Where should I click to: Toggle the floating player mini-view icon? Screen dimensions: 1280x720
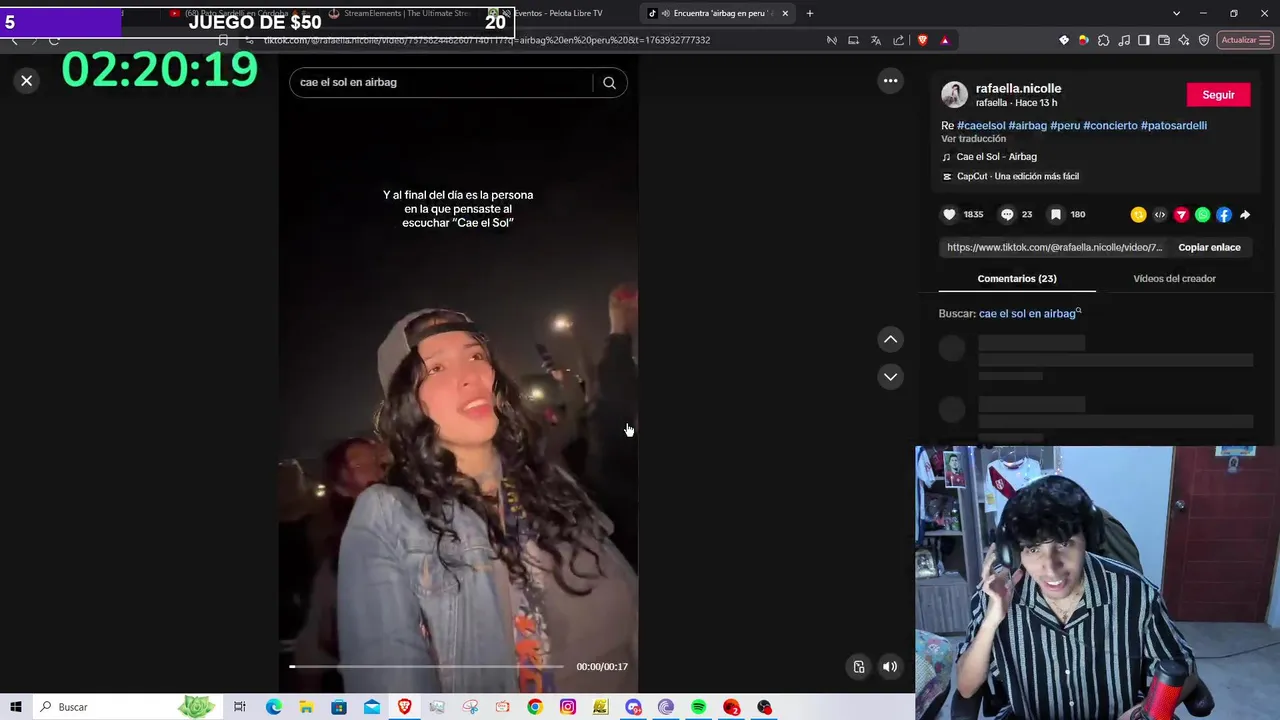coord(859,667)
